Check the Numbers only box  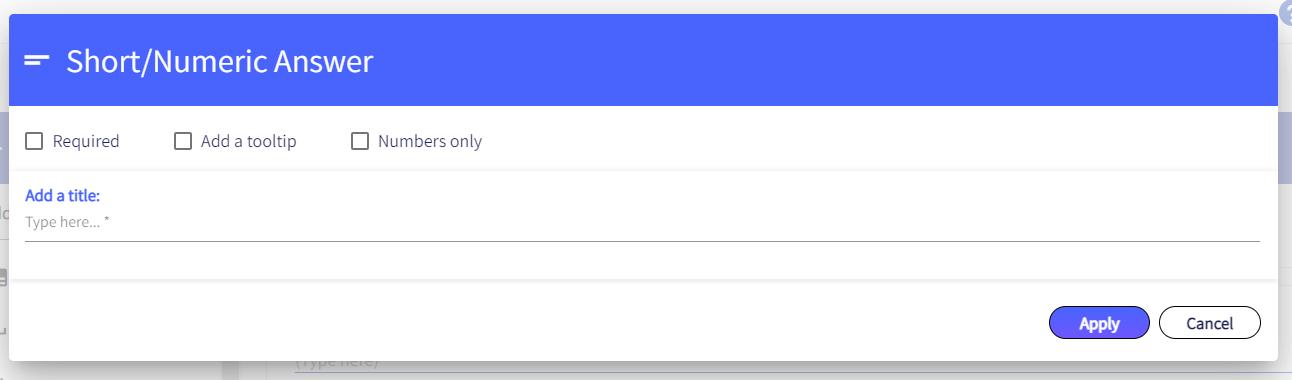coord(360,141)
